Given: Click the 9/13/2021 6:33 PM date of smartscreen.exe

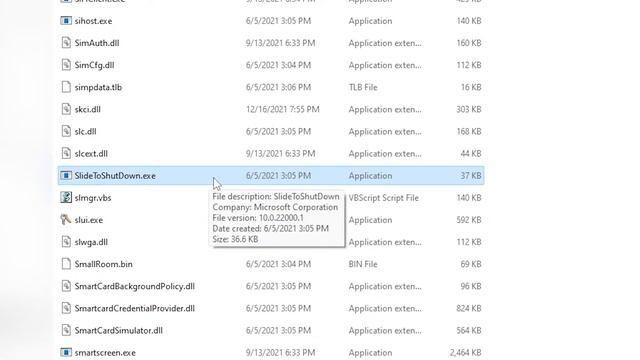Looking at the screenshot, I should pyautogui.click(x=280, y=353).
